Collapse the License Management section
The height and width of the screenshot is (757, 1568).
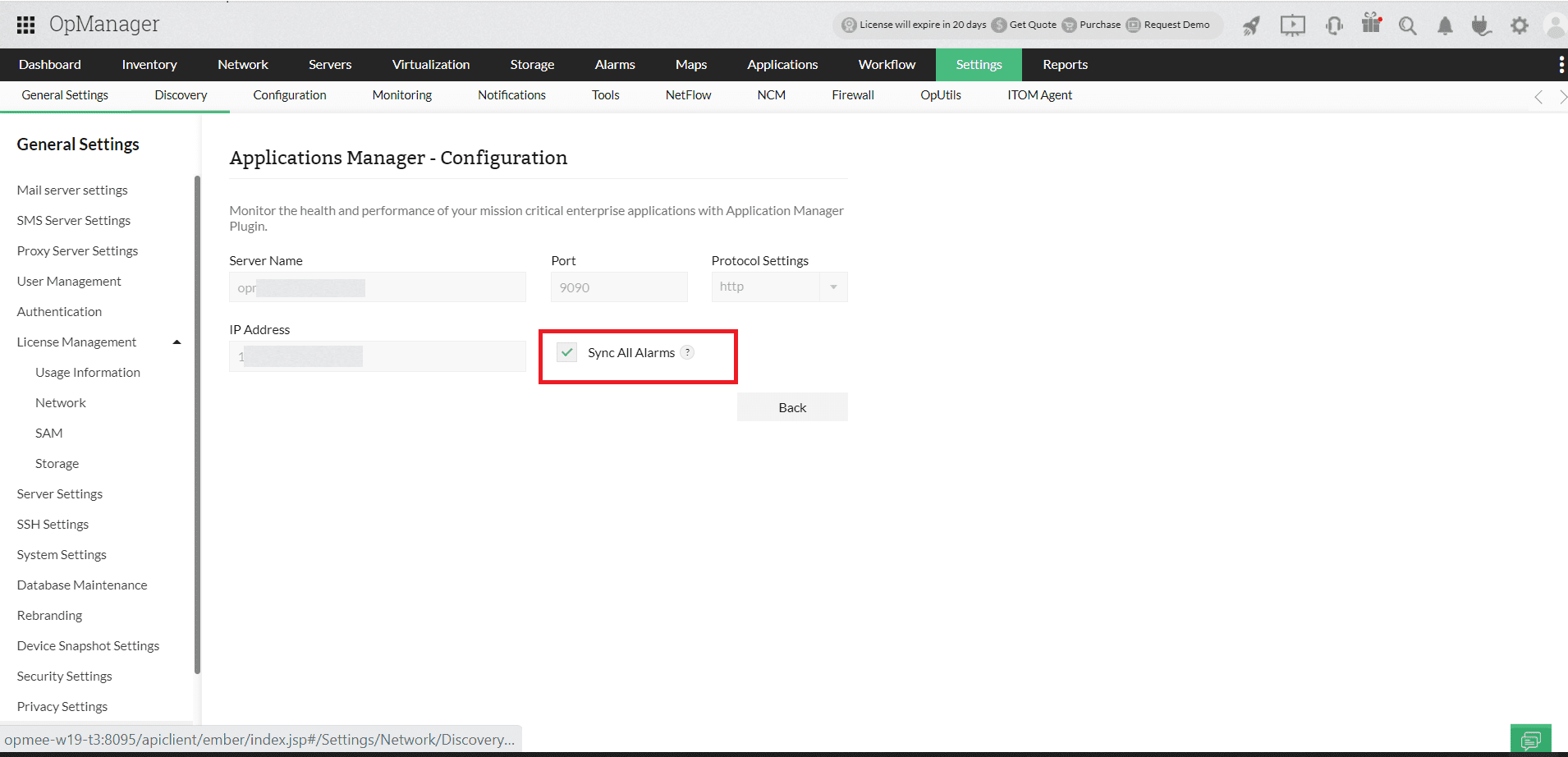coord(177,342)
